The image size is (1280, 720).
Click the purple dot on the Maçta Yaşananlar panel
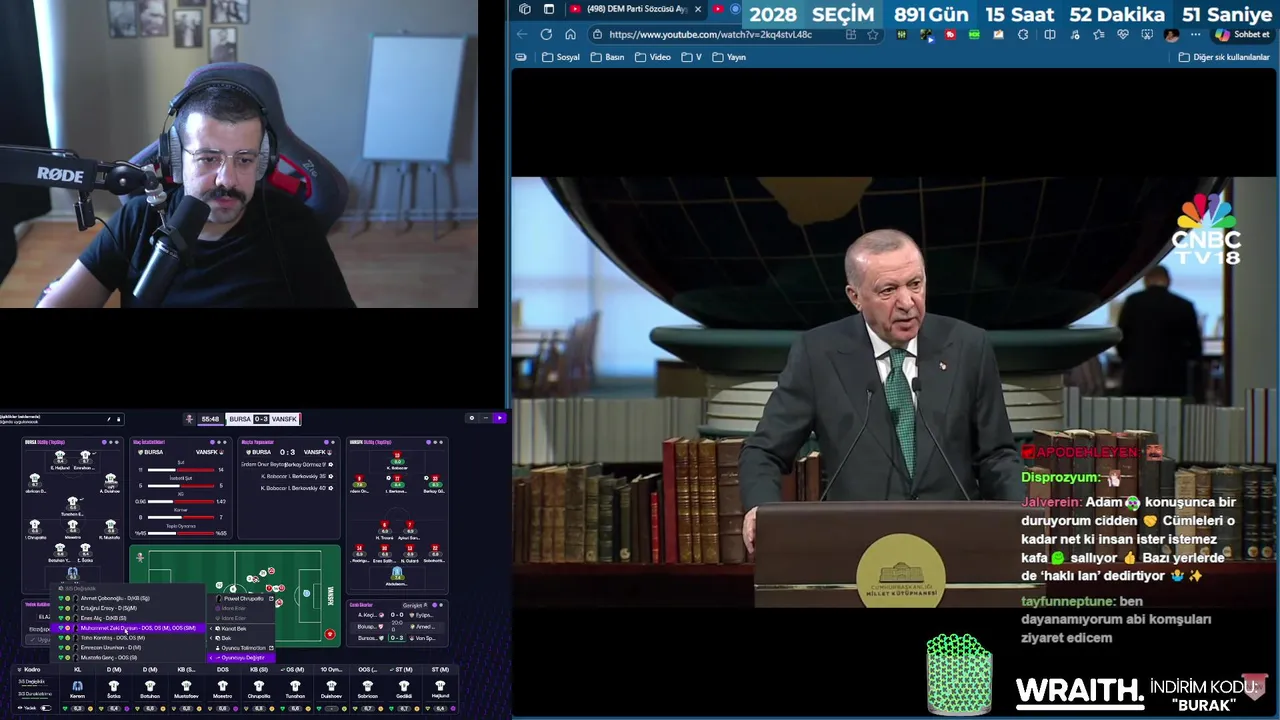[x=326, y=442]
